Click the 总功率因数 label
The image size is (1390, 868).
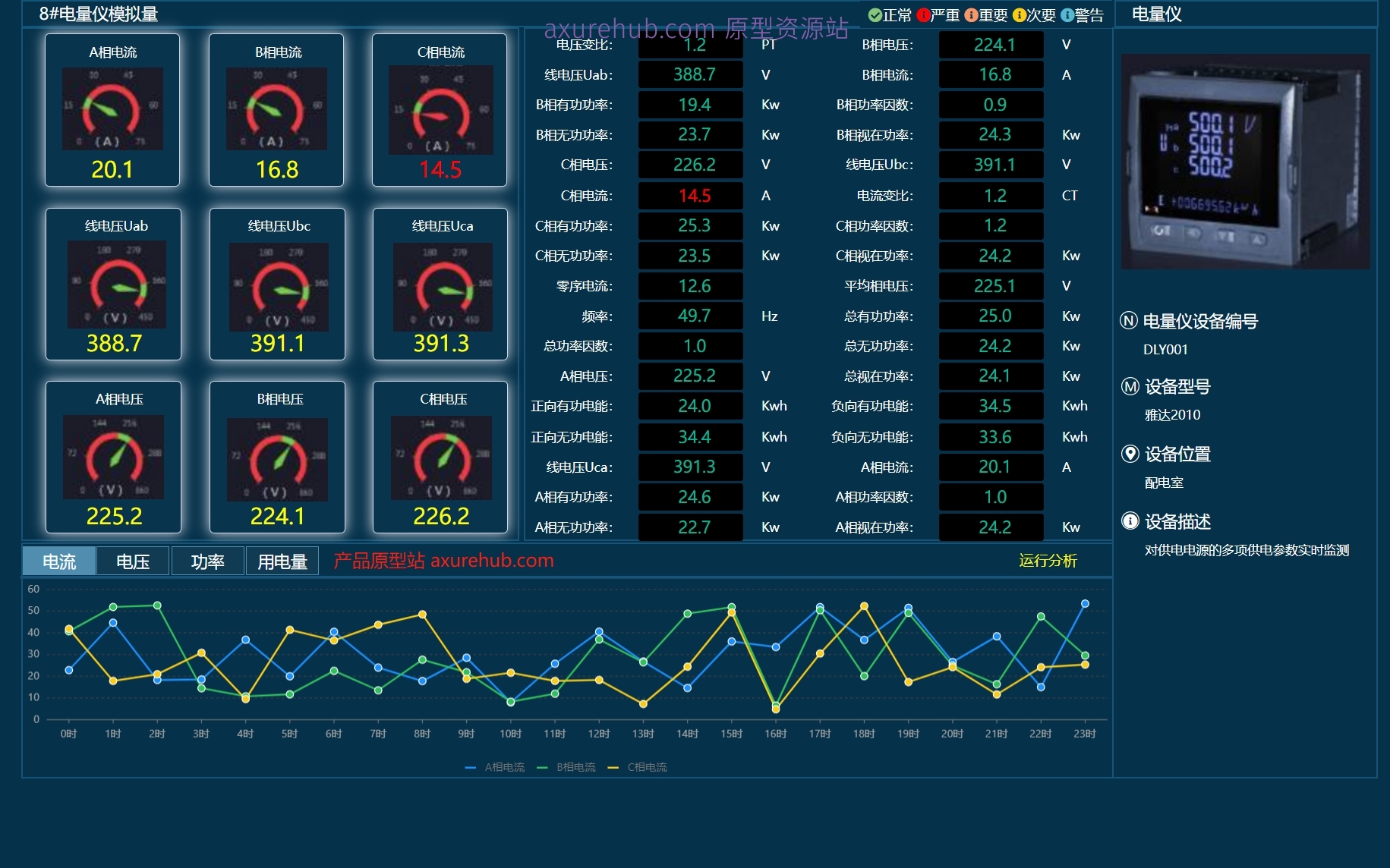click(578, 346)
